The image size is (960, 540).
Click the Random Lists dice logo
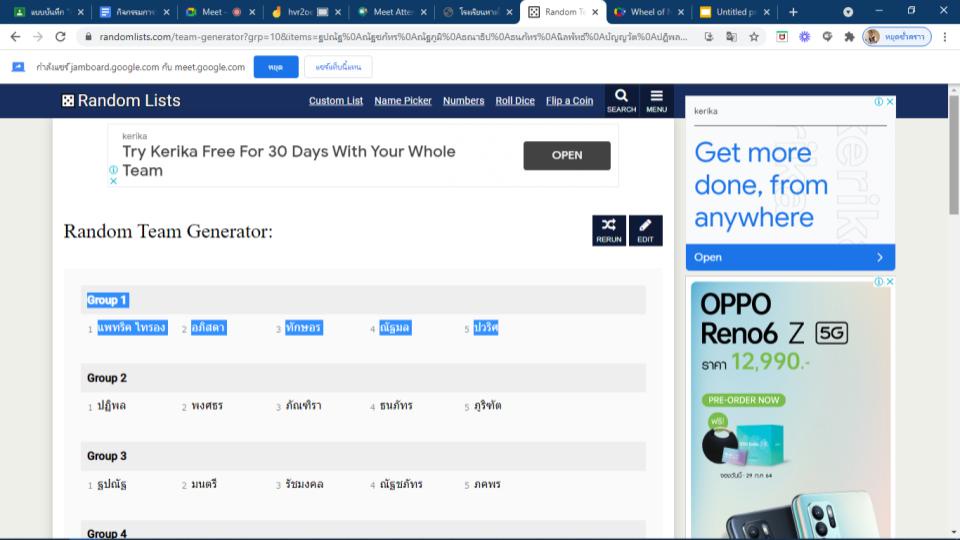(68, 101)
